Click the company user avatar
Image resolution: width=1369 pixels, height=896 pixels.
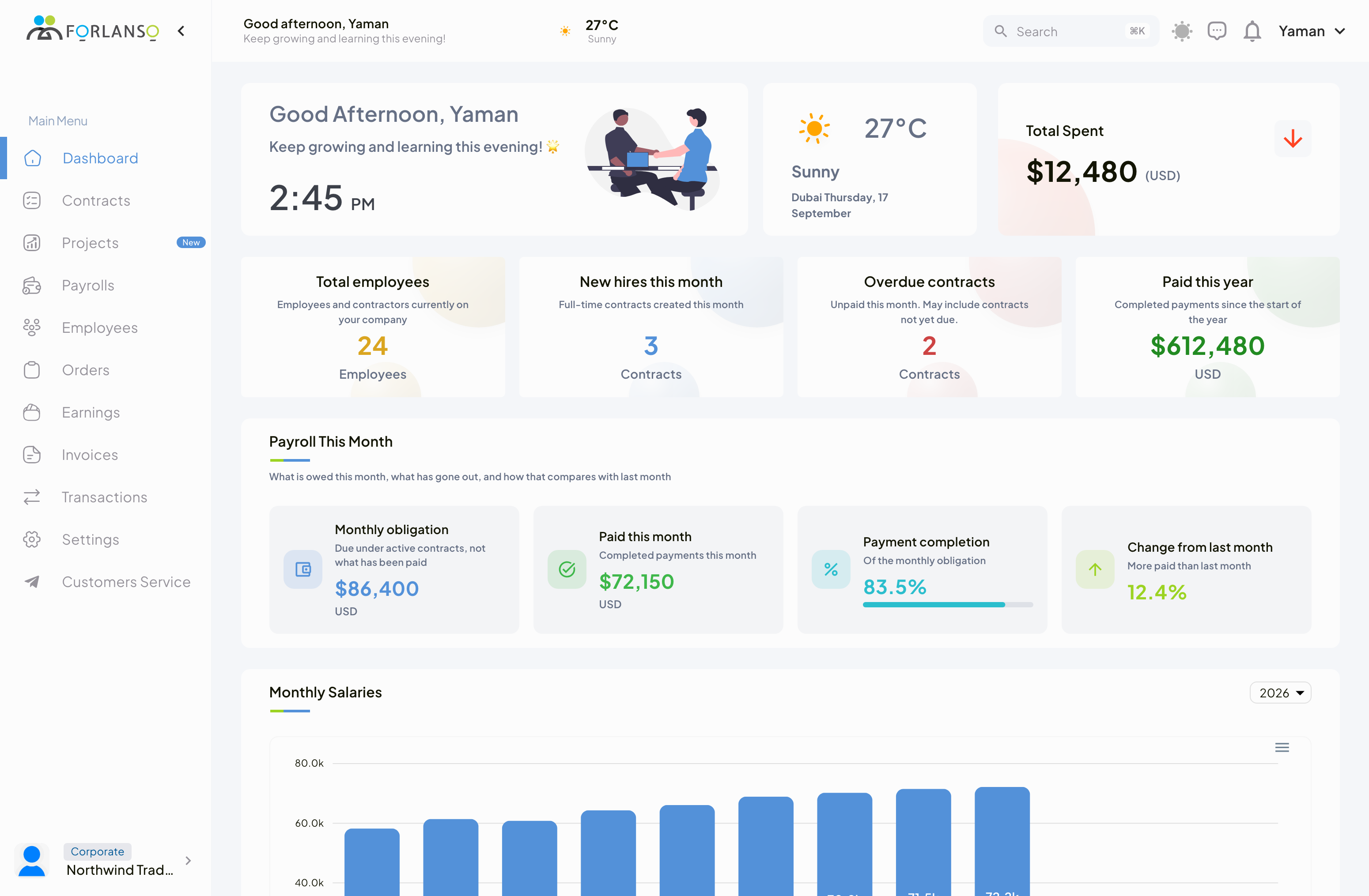tap(32, 860)
